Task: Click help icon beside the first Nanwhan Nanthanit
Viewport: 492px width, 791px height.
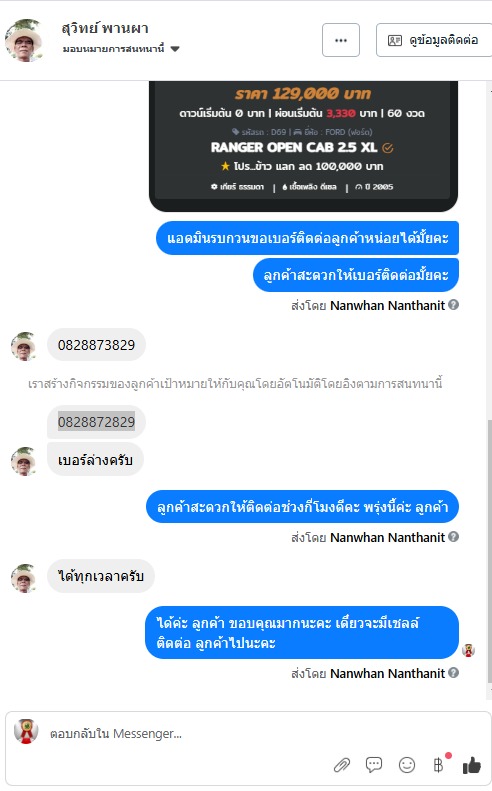Action: tap(454, 305)
